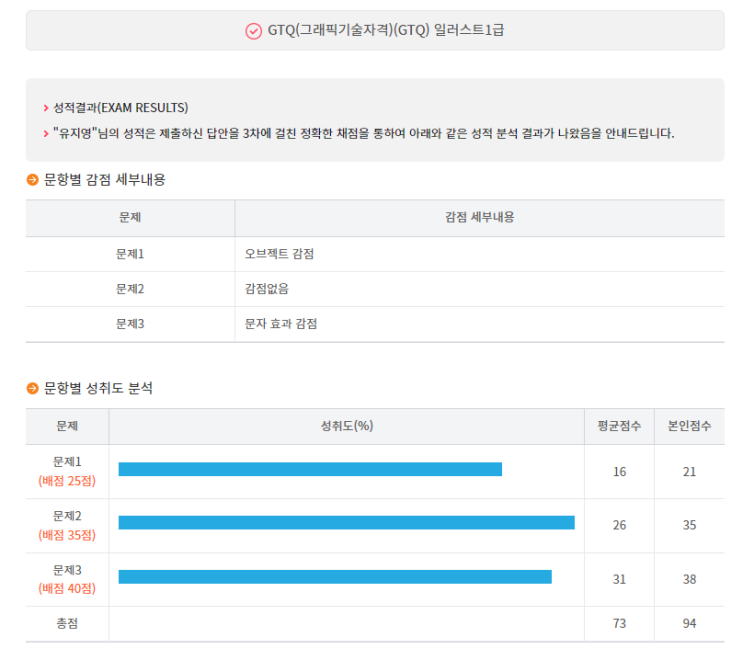Select the total average score 73
The height and width of the screenshot is (660, 743).
click(619, 624)
